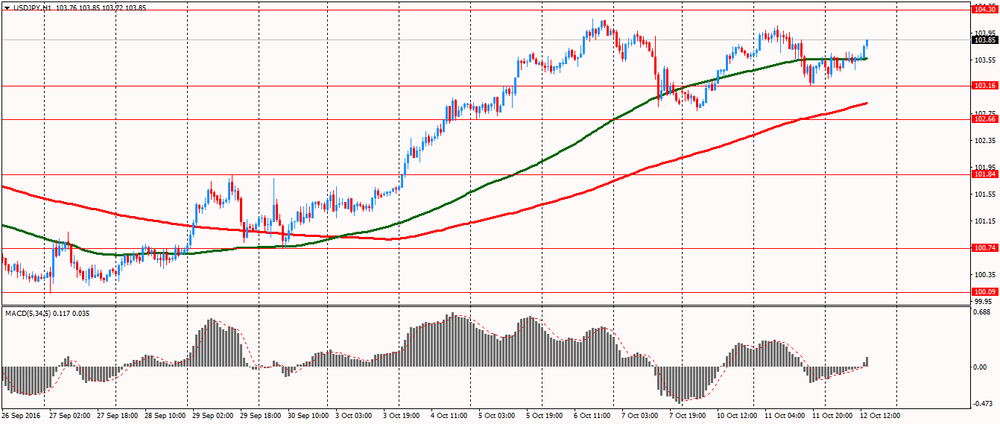Select the 29 Sep 02:00 time label
The height and width of the screenshot is (424, 1000).
click(x=214, y=414)
